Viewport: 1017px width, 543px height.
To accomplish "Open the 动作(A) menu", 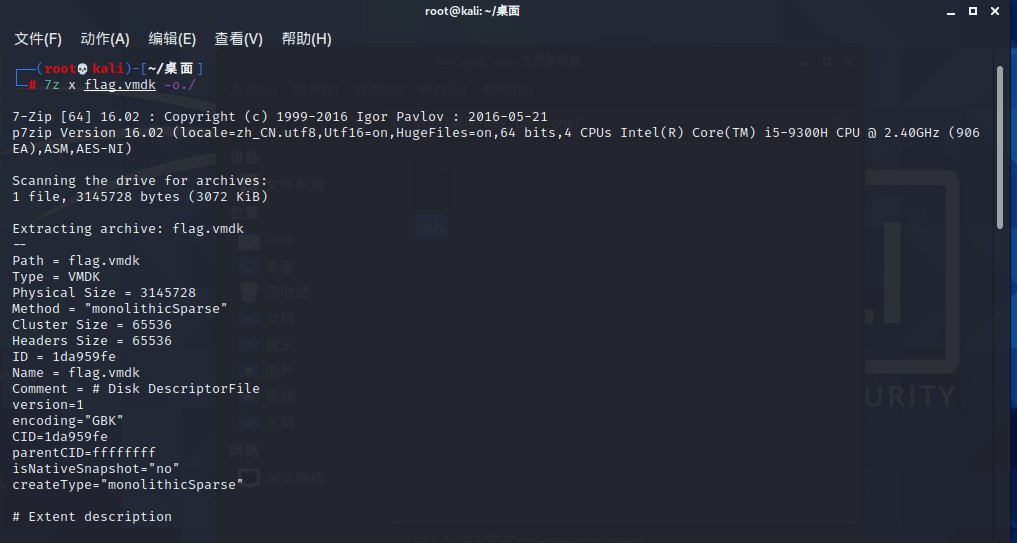I will [105, 39].
